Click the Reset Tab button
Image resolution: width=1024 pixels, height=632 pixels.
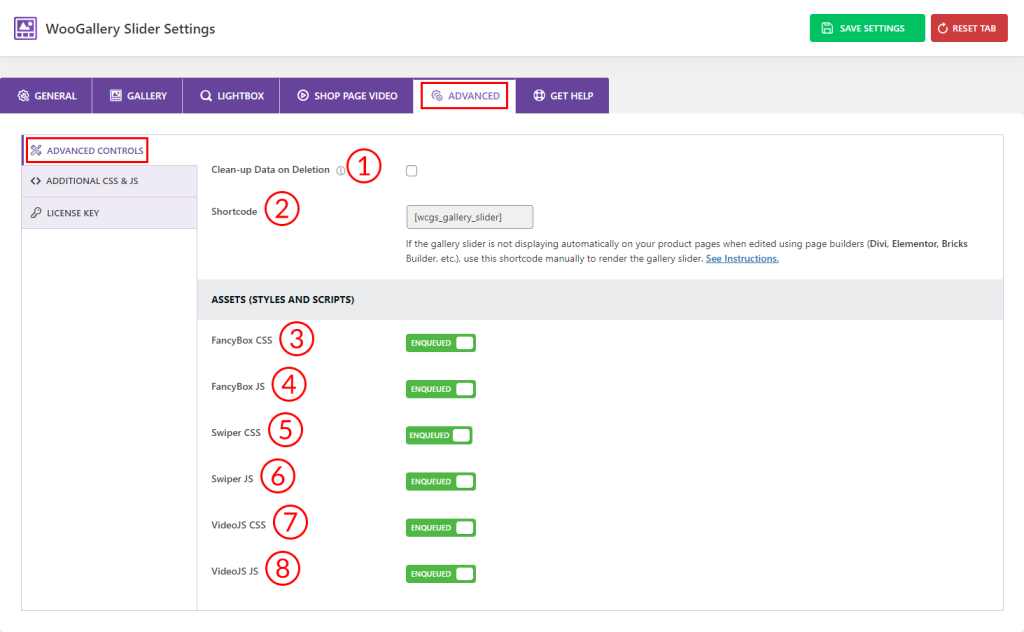pos(969,28)
